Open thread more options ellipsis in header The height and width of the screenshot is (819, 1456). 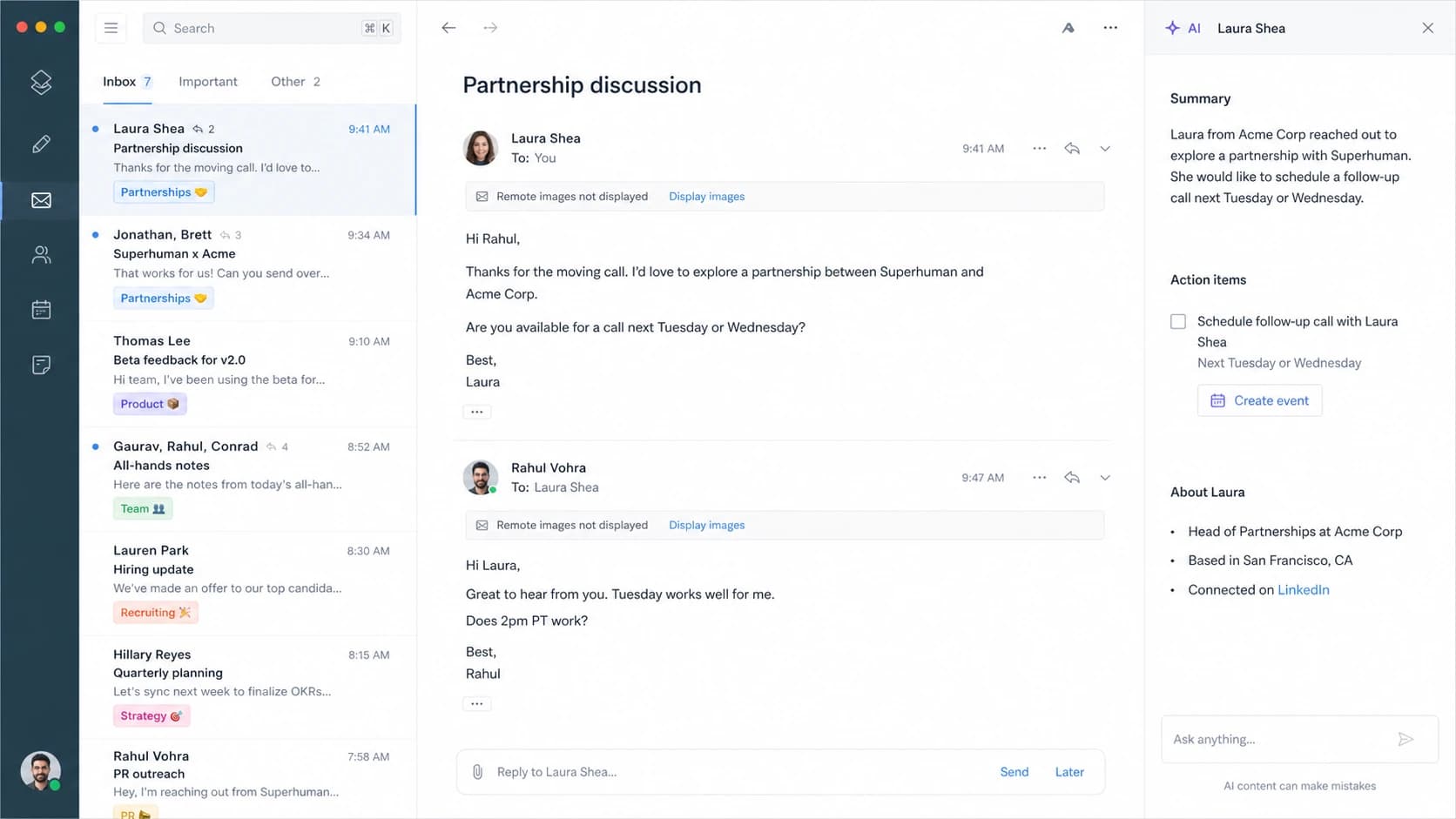[x=1110, y=28]
